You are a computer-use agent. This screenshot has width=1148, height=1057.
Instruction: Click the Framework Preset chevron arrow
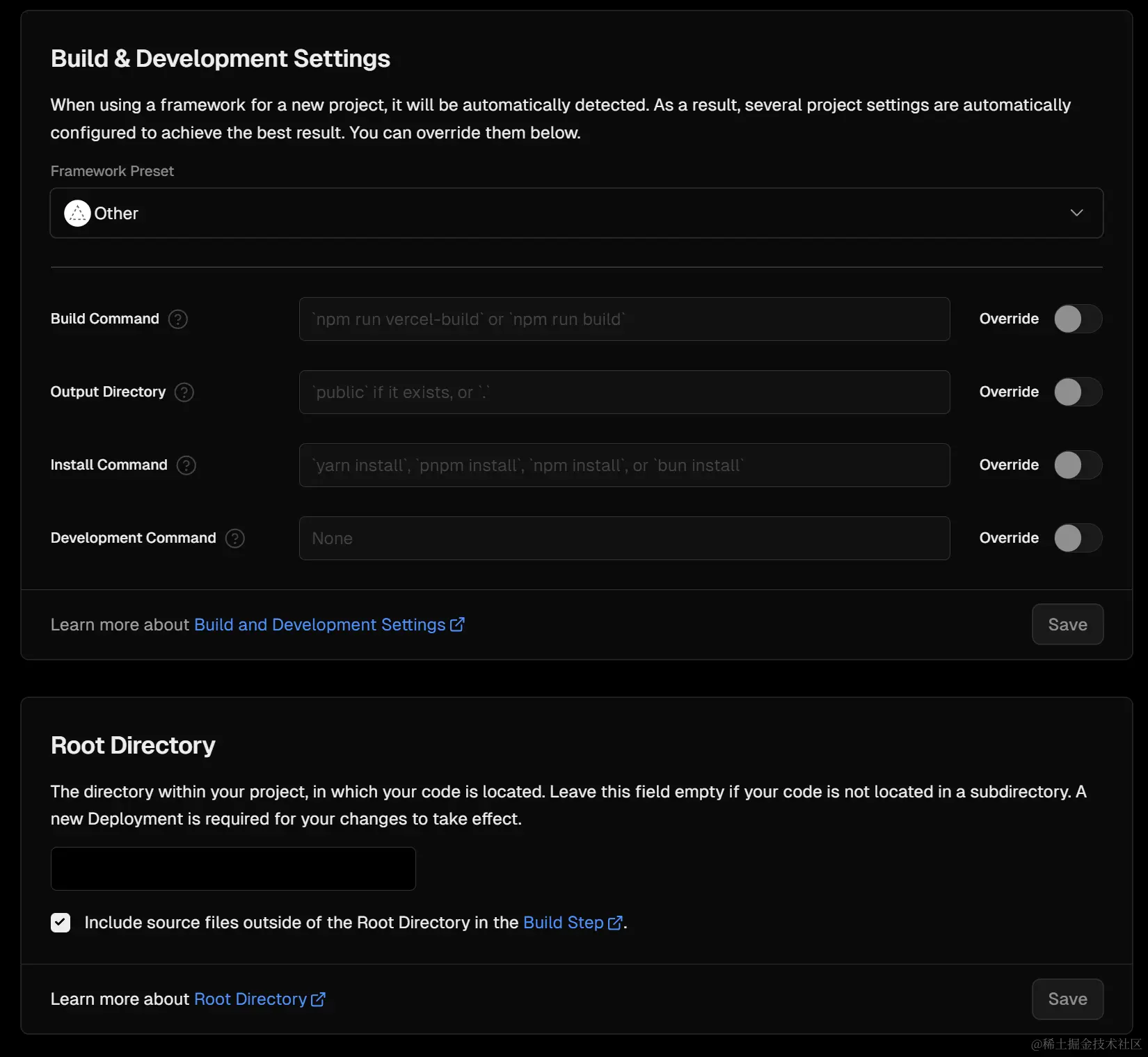(1076, 213)
